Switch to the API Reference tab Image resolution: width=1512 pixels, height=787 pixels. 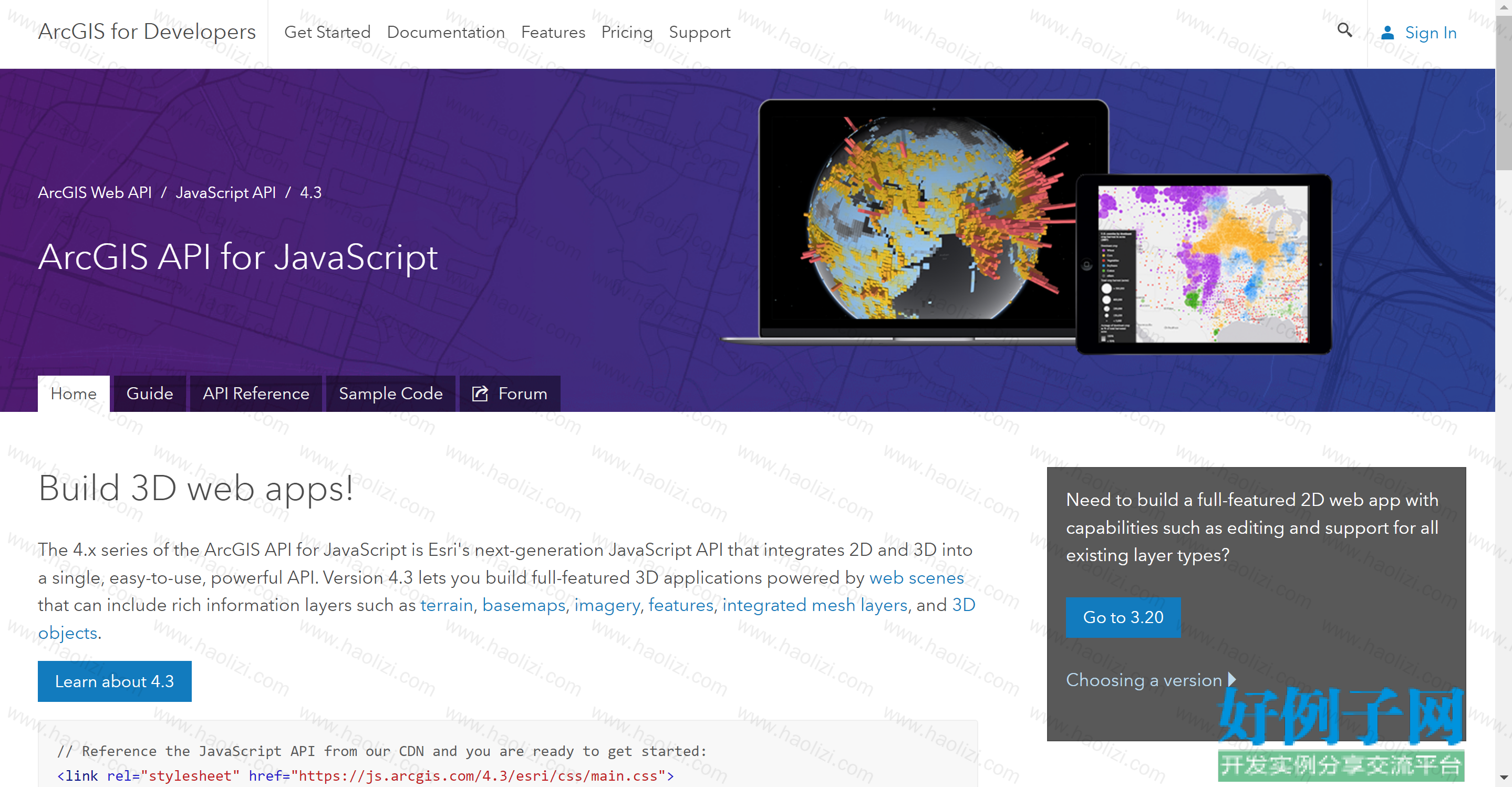point(256,393)
